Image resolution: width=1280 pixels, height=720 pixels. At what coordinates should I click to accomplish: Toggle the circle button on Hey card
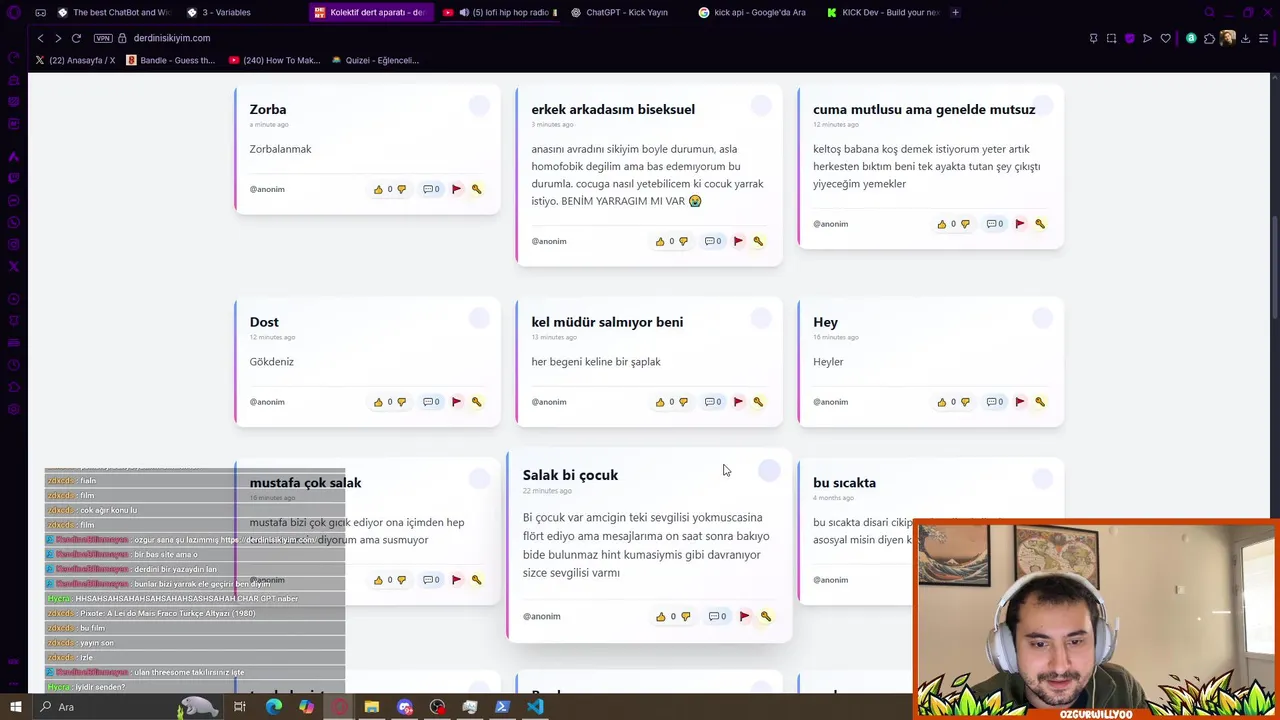pyautogui.click(x=1042, y=318)
